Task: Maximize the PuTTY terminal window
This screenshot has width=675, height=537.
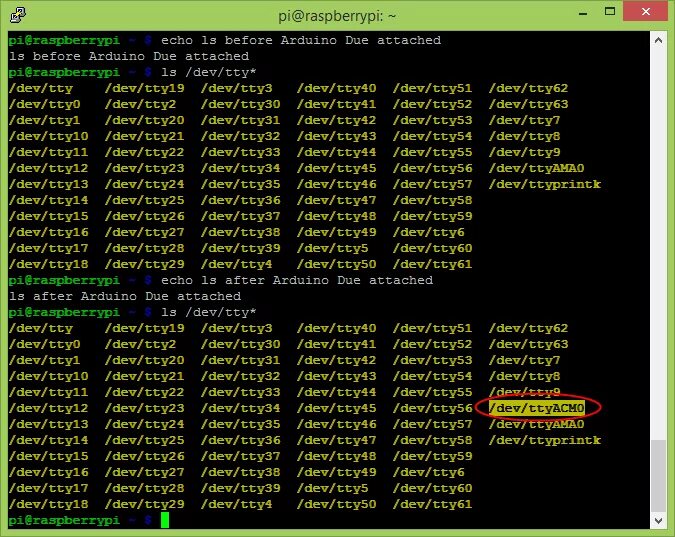Action: pyautogui.click(x=610, y=12)
